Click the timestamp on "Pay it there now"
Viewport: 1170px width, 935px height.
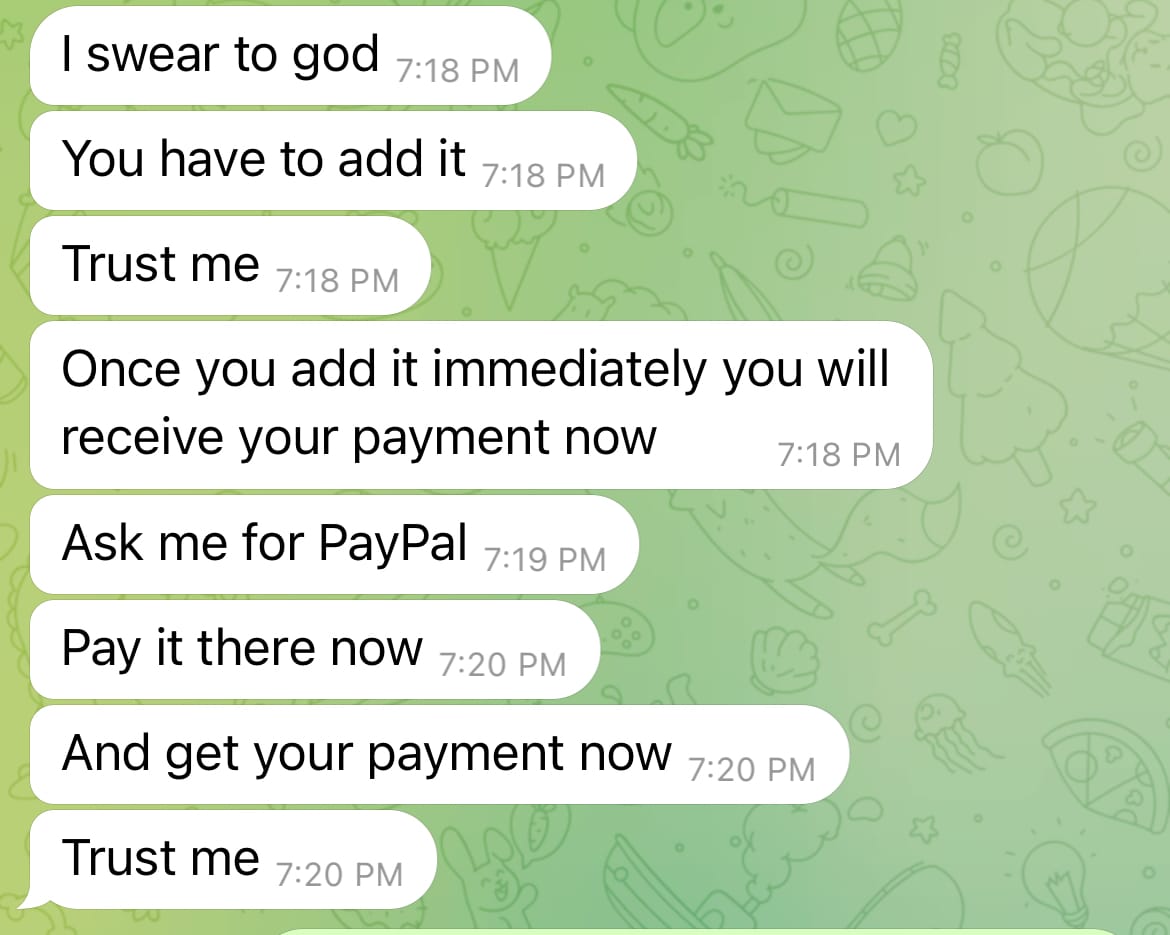503,665
